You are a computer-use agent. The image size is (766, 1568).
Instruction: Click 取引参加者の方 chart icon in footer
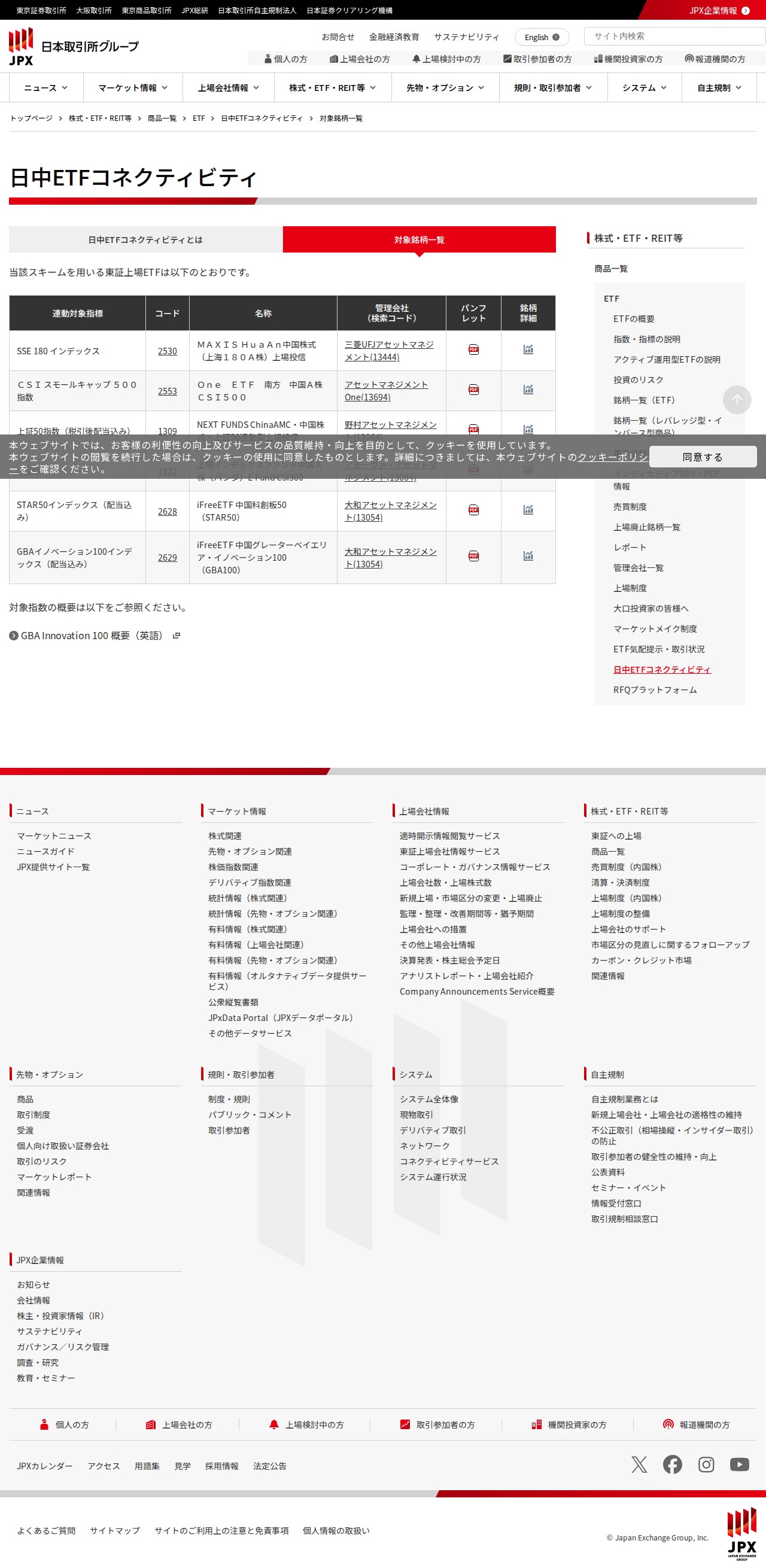tap(405, 1424)
